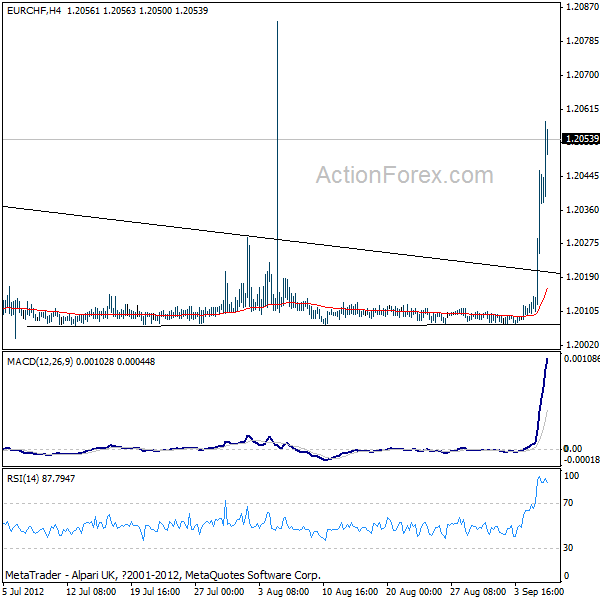The width and height of the screenshot is (600, 600).
Task: Click the price axis value 1.20275
Action: pos(582,243)
